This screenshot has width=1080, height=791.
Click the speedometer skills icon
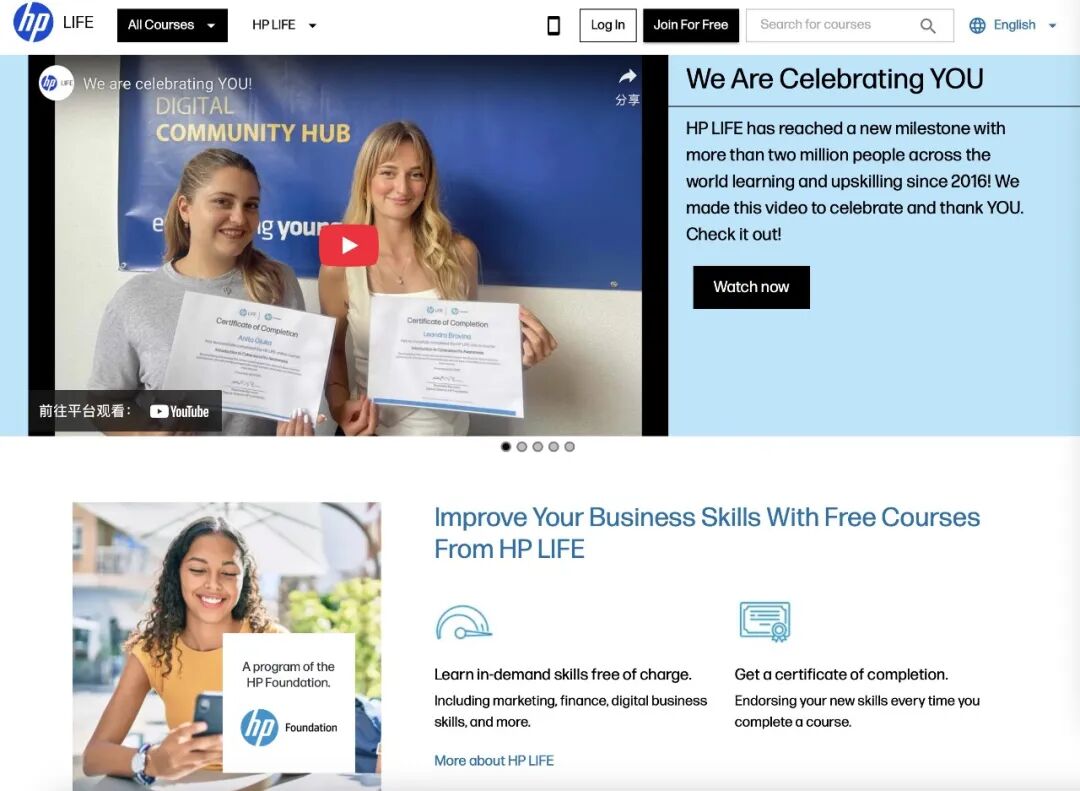point(464,622)
